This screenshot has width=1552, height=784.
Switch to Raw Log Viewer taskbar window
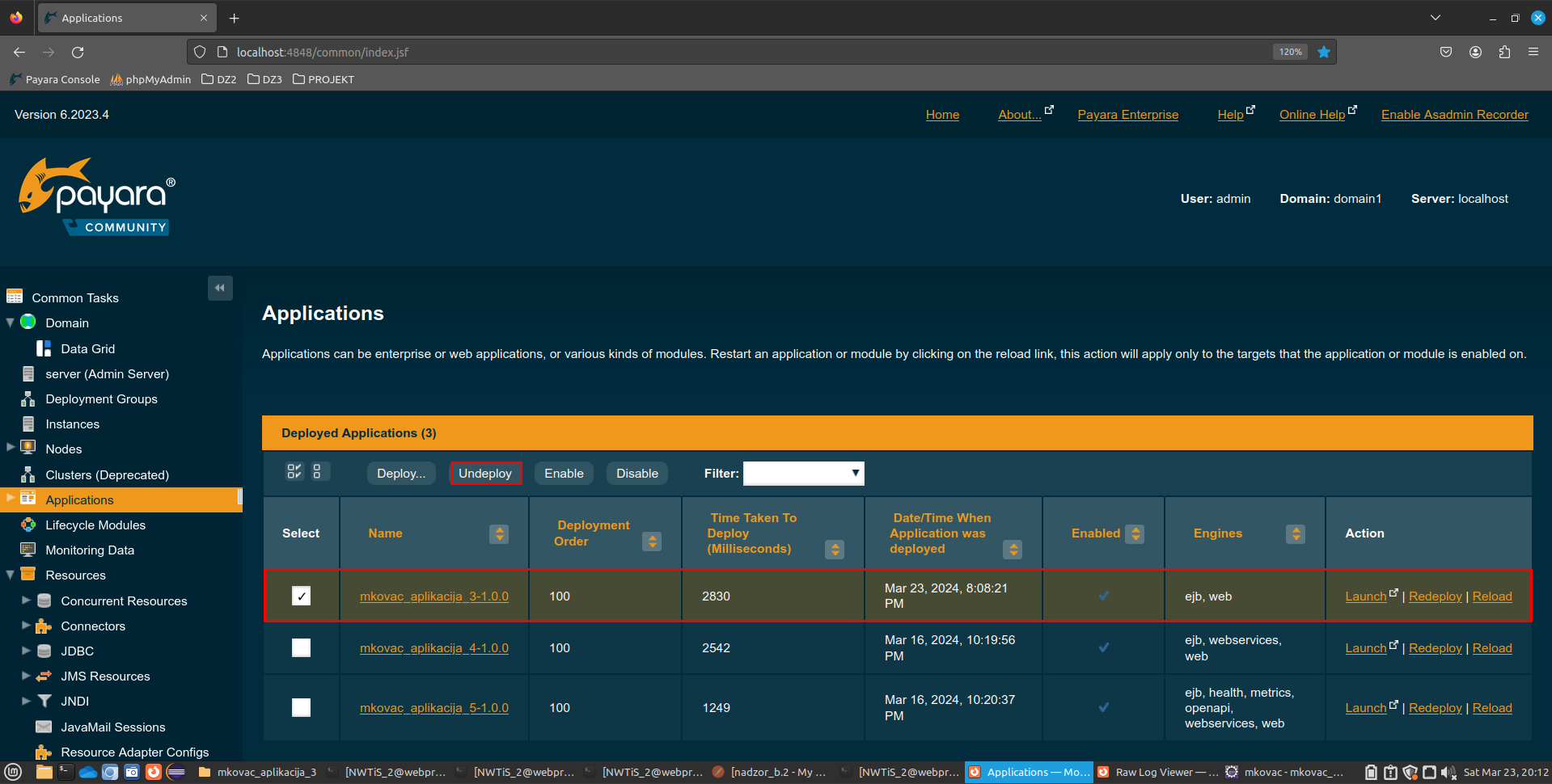tap(1157, 772)
